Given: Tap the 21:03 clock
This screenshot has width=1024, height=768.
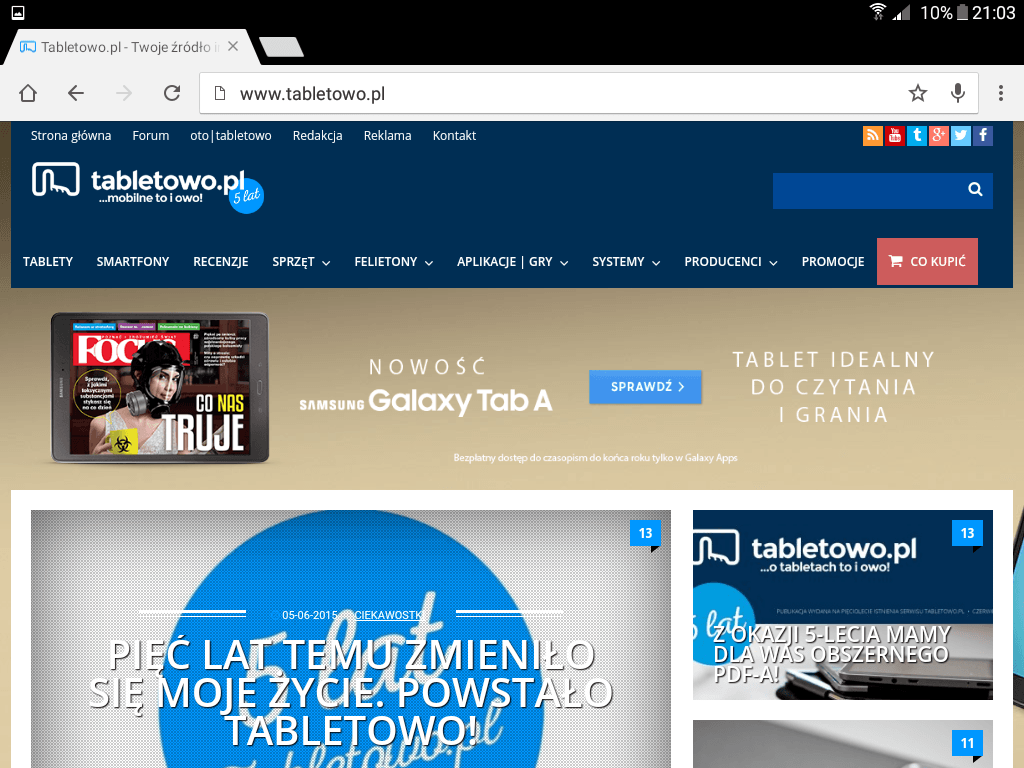Looking at the screenshot, I should coord(993,12).
